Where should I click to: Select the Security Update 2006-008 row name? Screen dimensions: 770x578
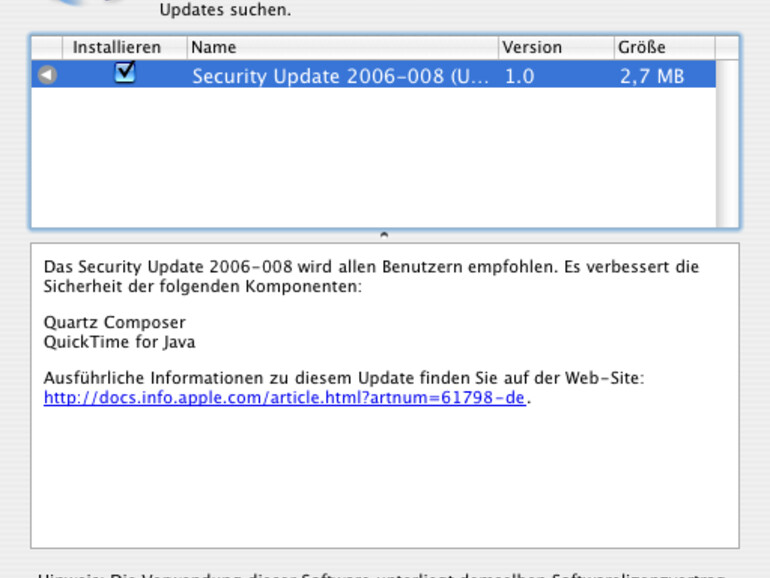(x=340, y=76)
